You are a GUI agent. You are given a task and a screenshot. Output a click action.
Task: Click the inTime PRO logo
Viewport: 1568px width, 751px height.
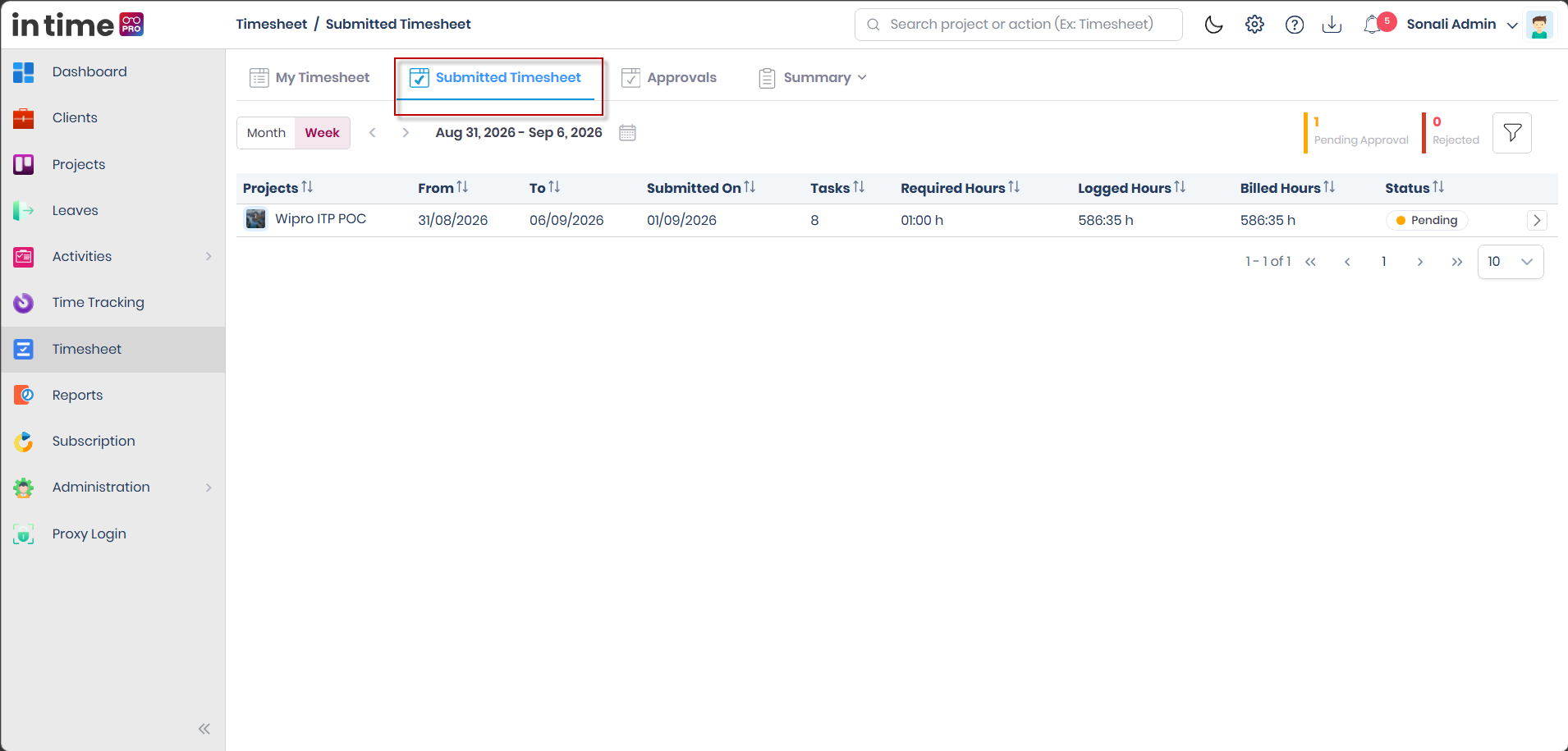(78, 25)
